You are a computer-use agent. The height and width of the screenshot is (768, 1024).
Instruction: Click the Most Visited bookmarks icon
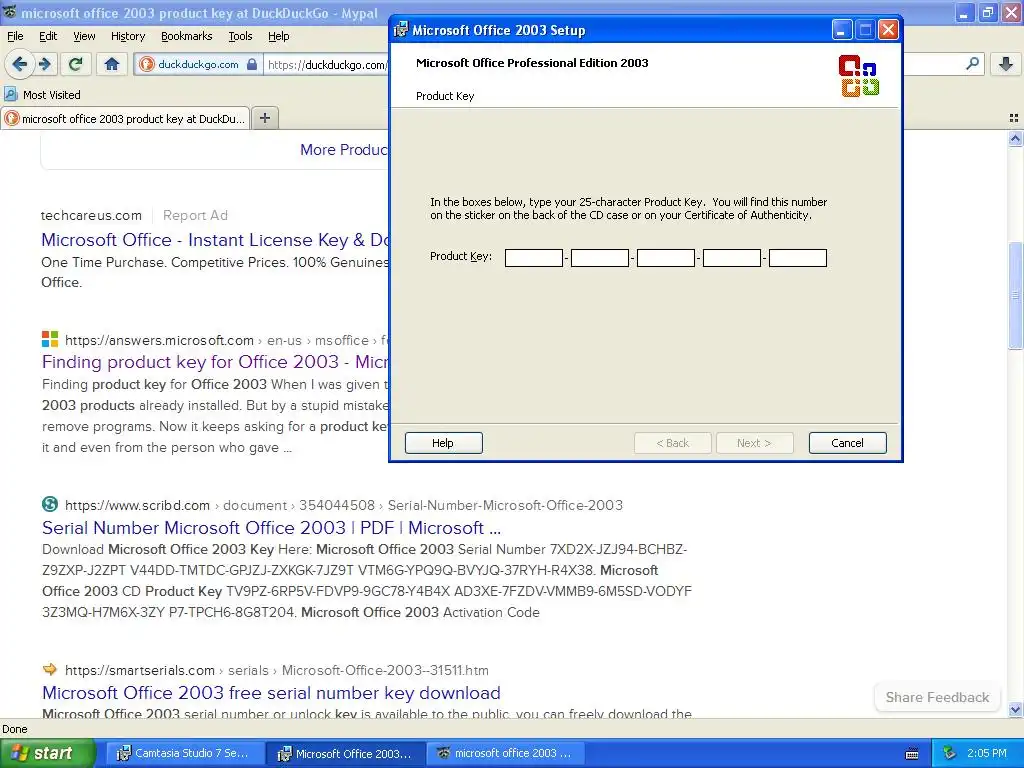[10, 95]
